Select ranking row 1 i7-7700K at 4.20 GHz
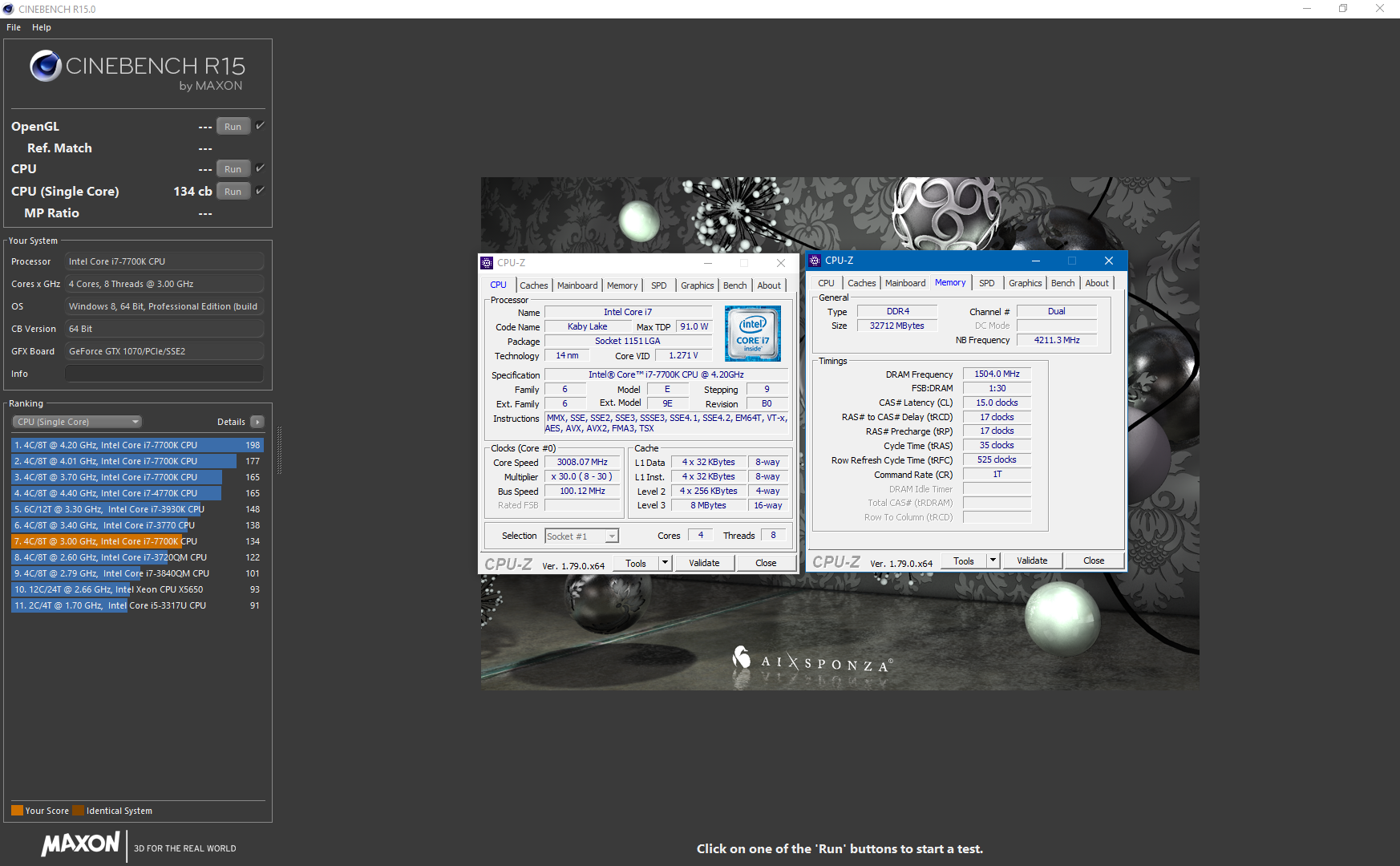The image size is (1400, 866). (x=137, y=445)
